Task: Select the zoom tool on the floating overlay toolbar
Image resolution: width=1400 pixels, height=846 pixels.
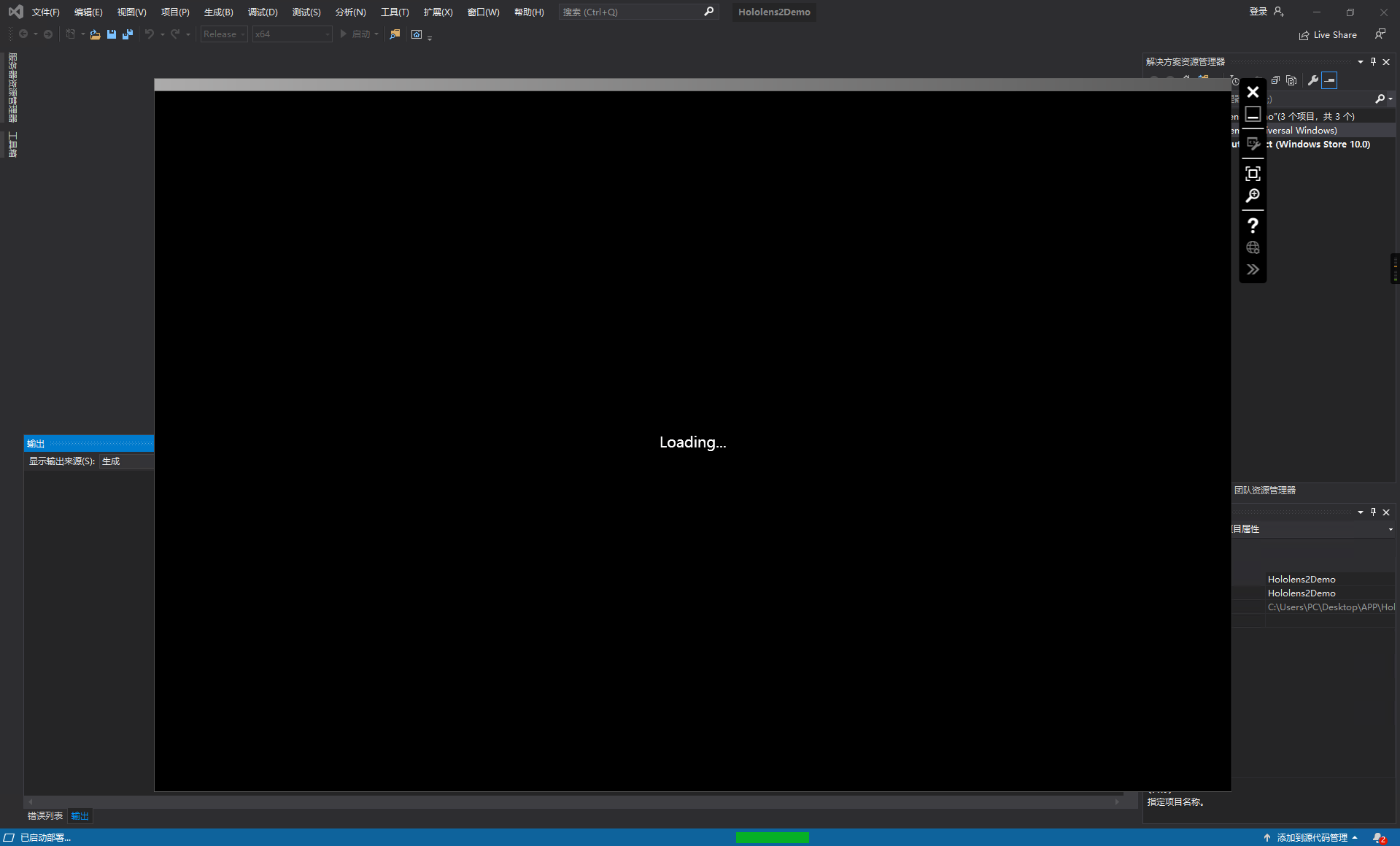Action: point(1253,196)
